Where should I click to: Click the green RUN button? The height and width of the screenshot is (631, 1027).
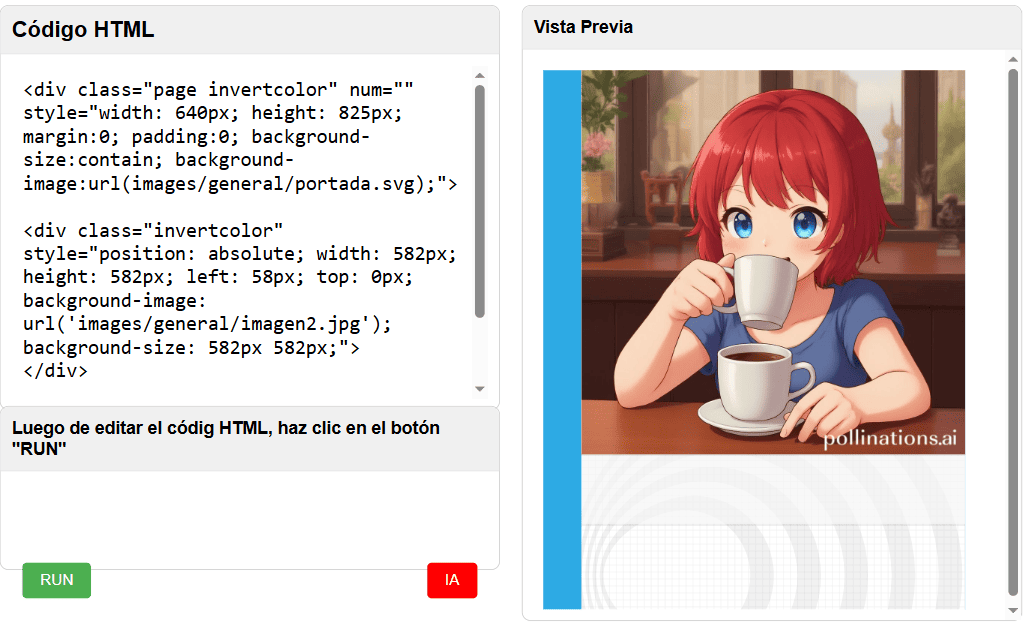(57, 580)
